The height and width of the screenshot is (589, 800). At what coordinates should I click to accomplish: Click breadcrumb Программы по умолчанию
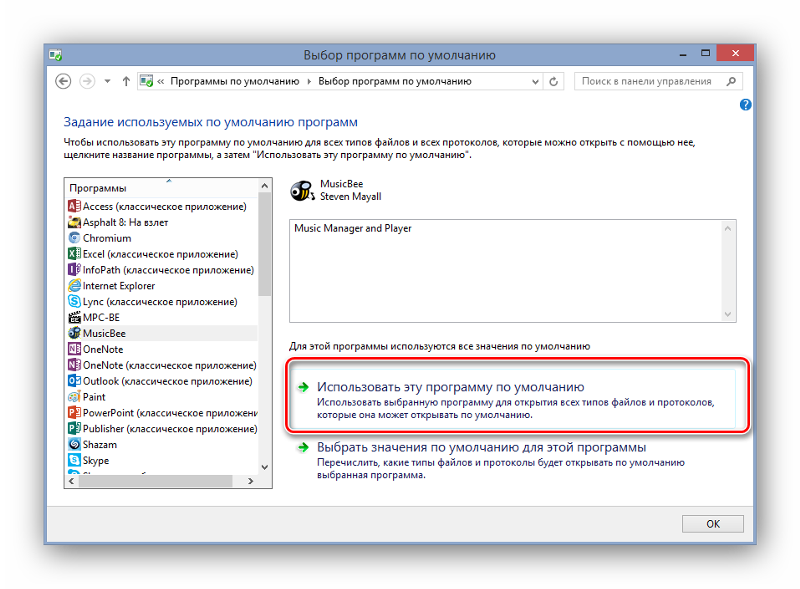pos(235,81)
